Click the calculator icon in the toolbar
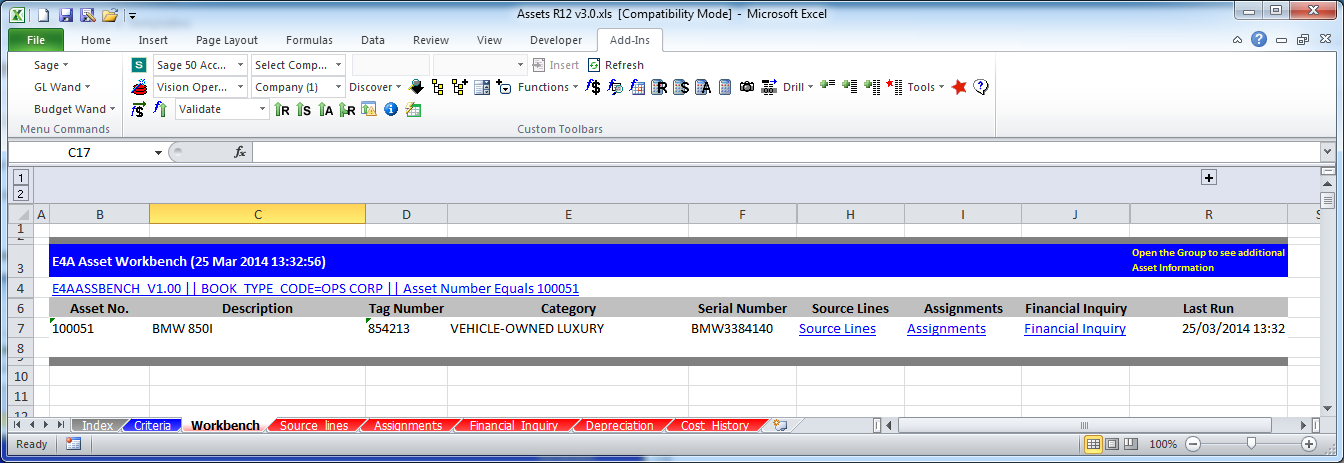The height and width of the screenshot is (463, 1344). point(725,87)
